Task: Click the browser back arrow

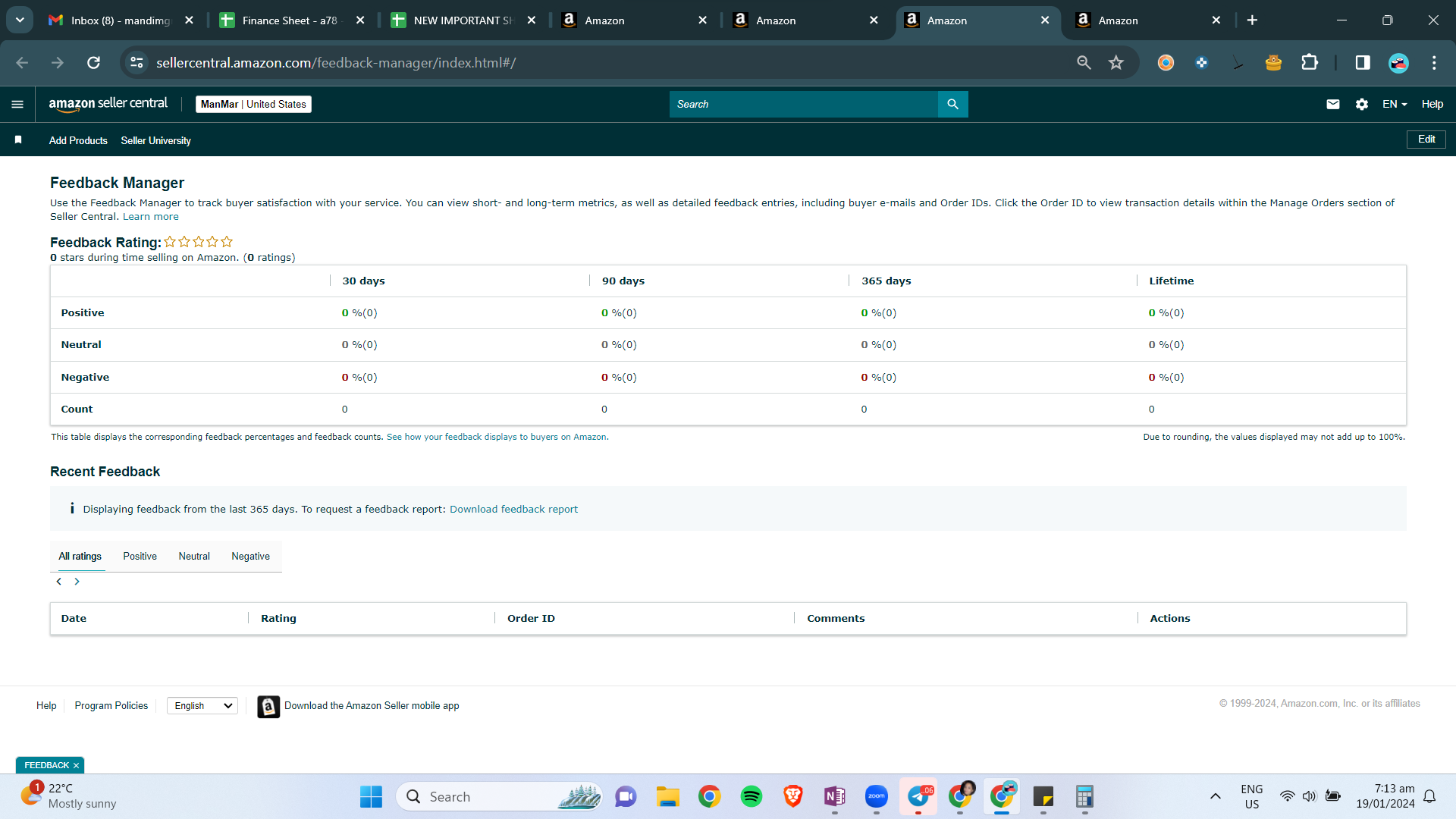Action: coord(22,63)
